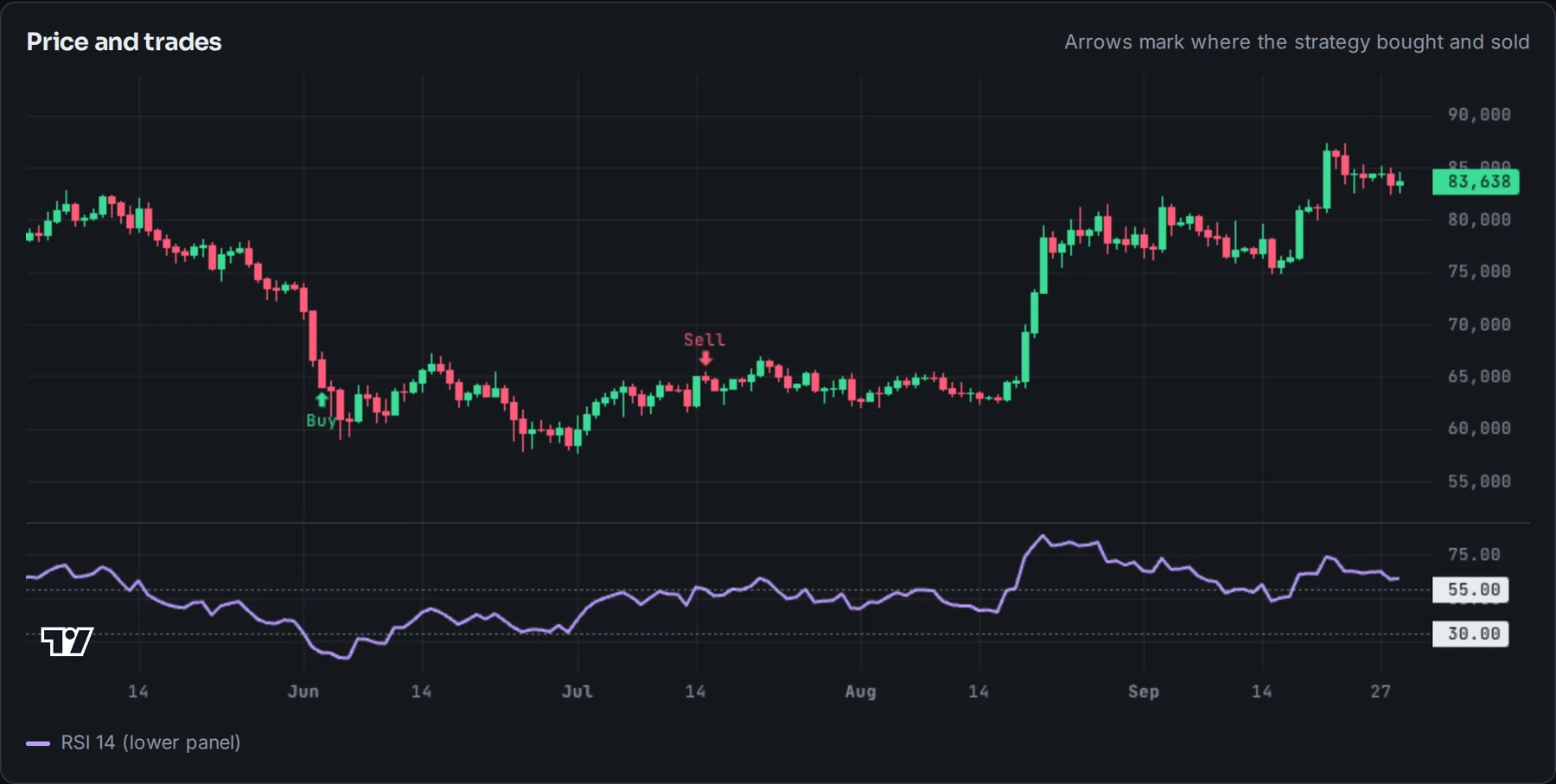Click the subtitle about strategy arrows
Screen dimensions: 1556x784
pos(1297,42)
